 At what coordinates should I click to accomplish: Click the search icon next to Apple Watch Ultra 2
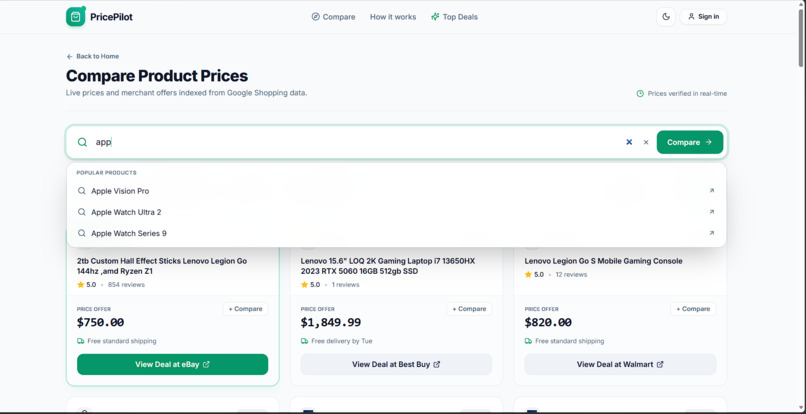tap(81, 212)
